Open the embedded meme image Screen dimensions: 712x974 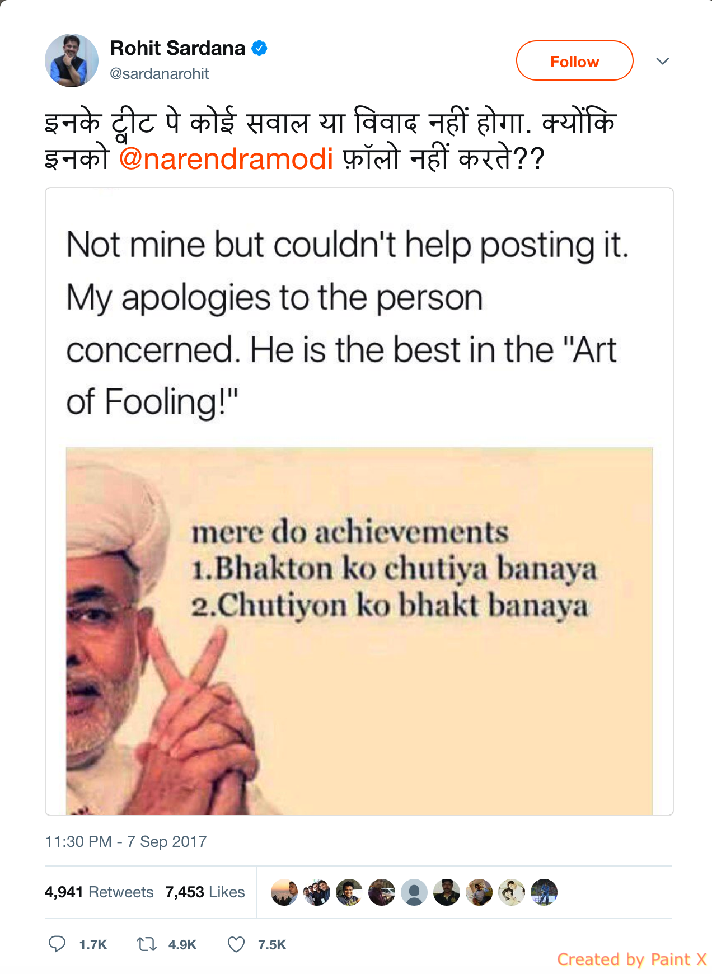click(359, 630)
